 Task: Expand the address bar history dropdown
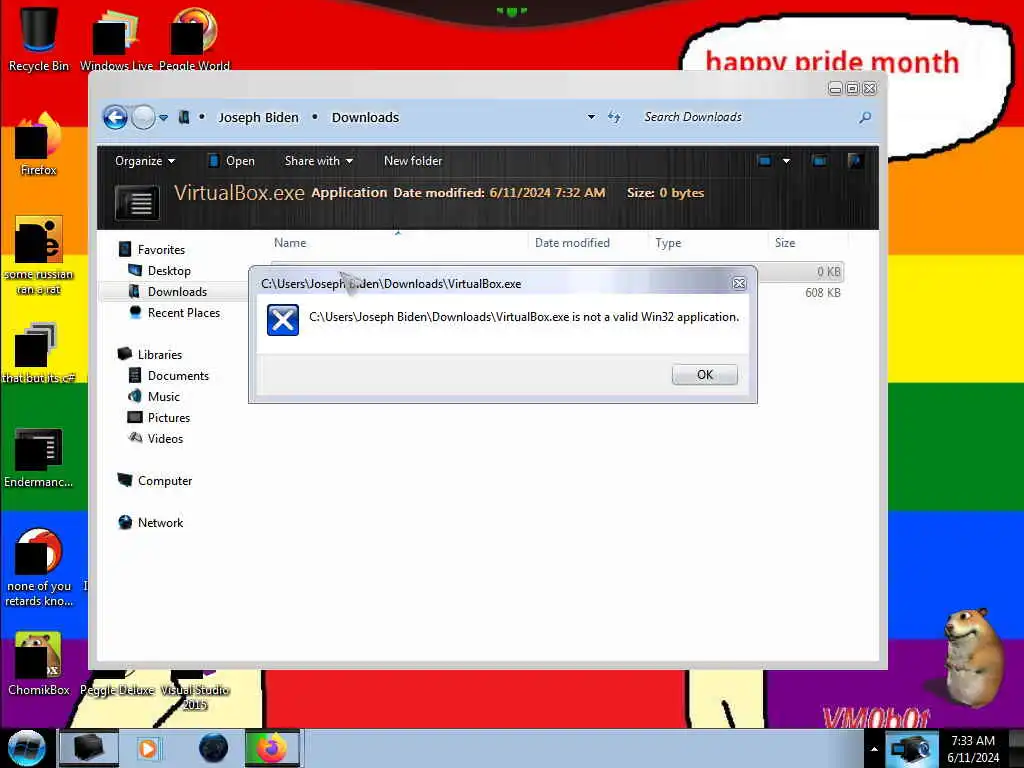click(591, 117)
